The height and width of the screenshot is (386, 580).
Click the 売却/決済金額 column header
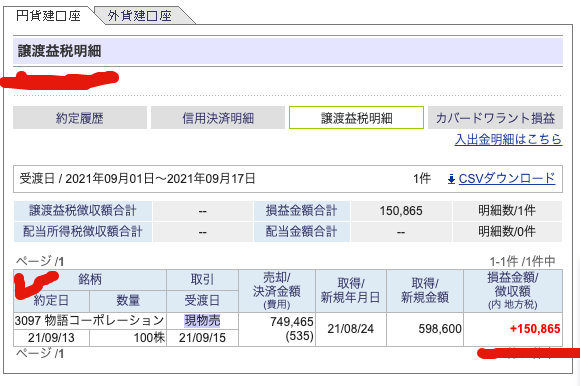coord(277,291)
